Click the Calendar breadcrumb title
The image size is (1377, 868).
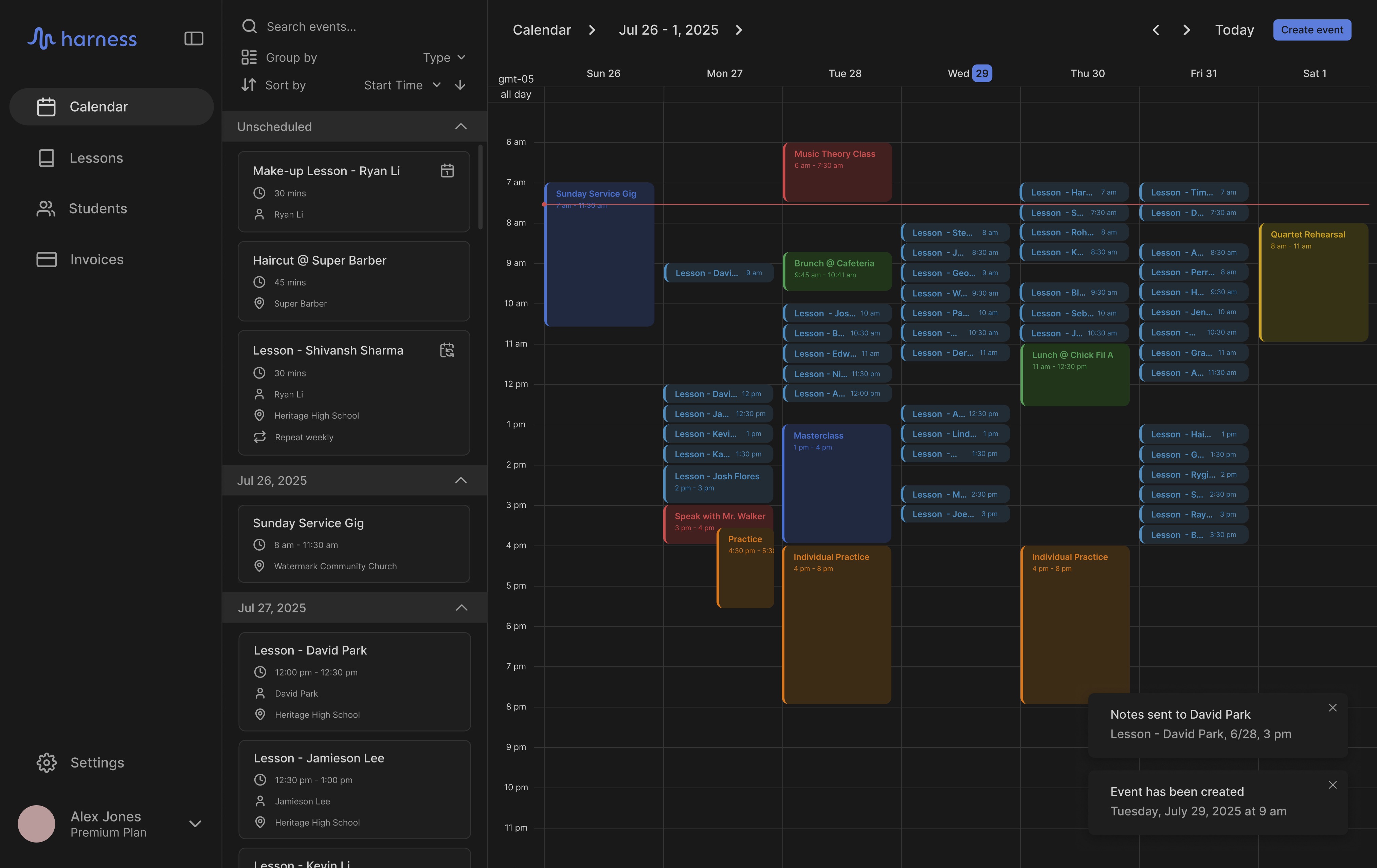click(x=542, y=30)
